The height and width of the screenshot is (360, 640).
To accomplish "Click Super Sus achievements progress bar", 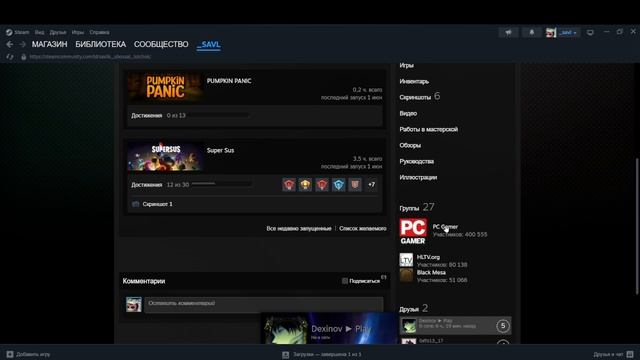I will point(222,184).
